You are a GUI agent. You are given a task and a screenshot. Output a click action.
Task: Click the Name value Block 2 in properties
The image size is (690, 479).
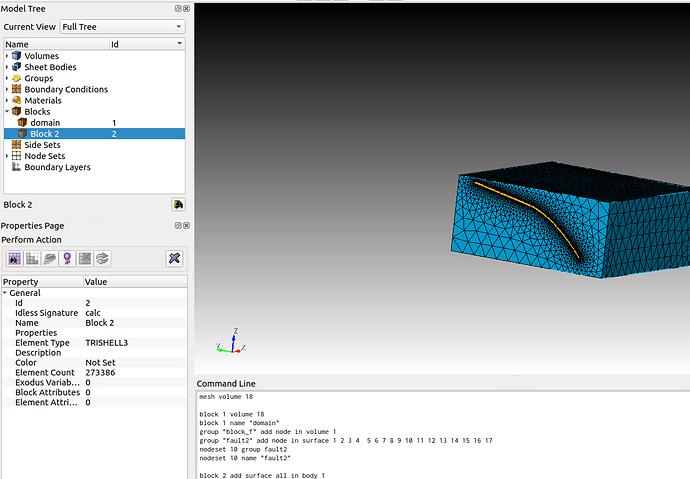click(99, 323)
